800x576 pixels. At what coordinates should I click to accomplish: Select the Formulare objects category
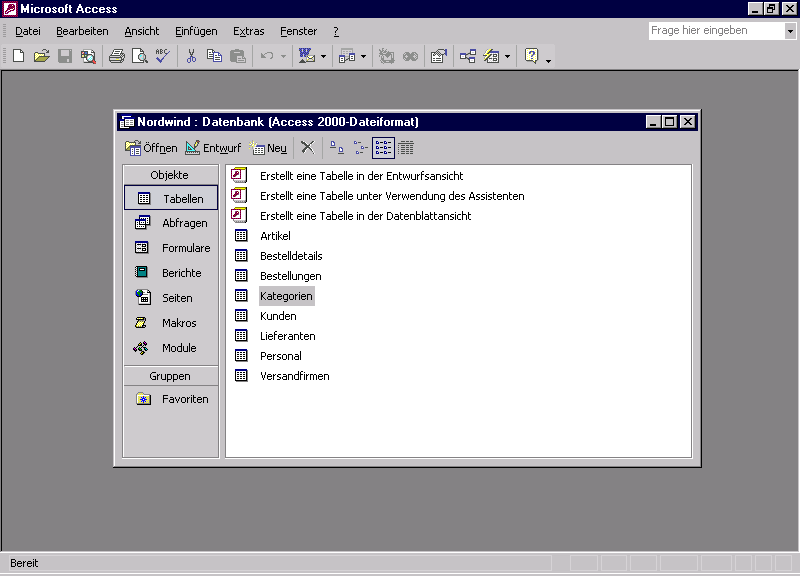(x=171, y=248)
